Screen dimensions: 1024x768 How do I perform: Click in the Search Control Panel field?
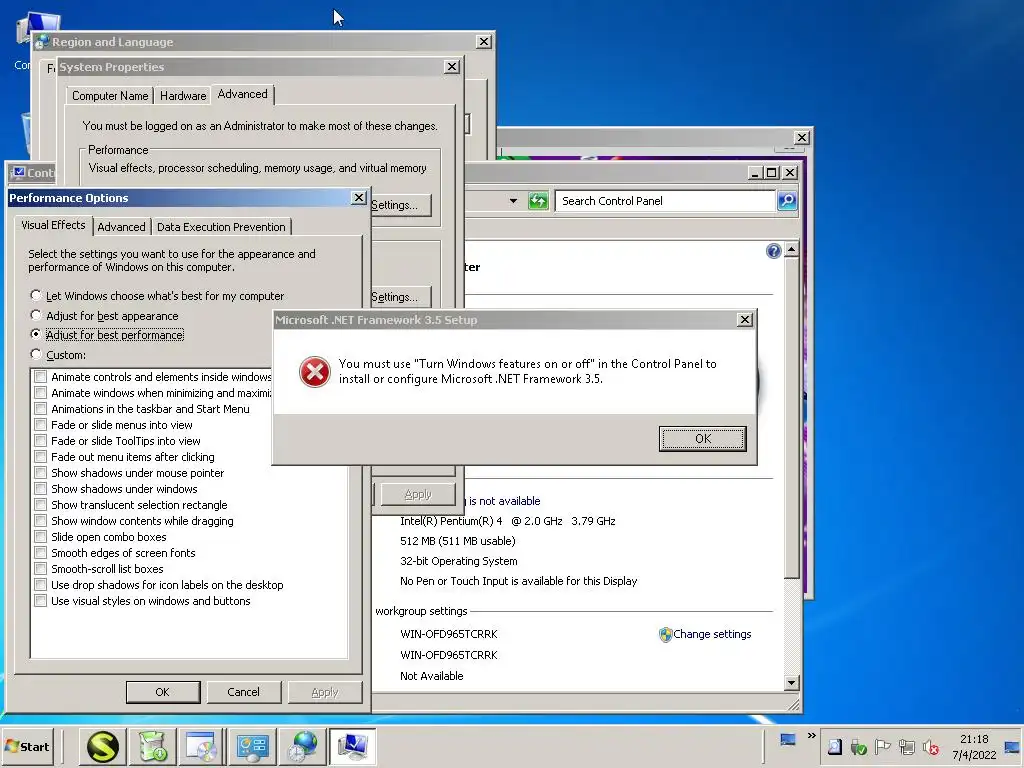[665, 200]
